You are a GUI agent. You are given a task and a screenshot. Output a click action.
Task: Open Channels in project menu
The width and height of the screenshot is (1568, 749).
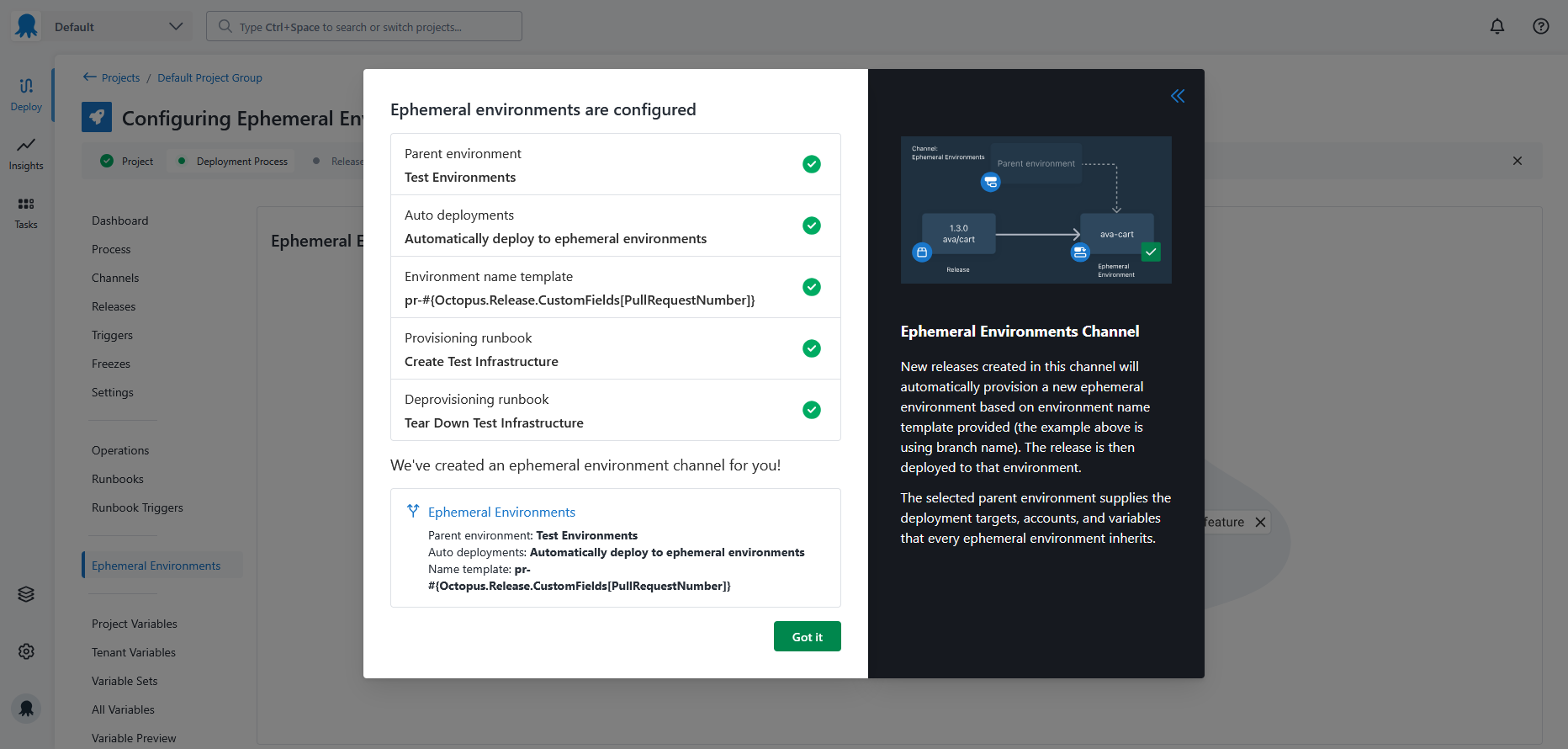pyautogui.click(x=115, y=278)
